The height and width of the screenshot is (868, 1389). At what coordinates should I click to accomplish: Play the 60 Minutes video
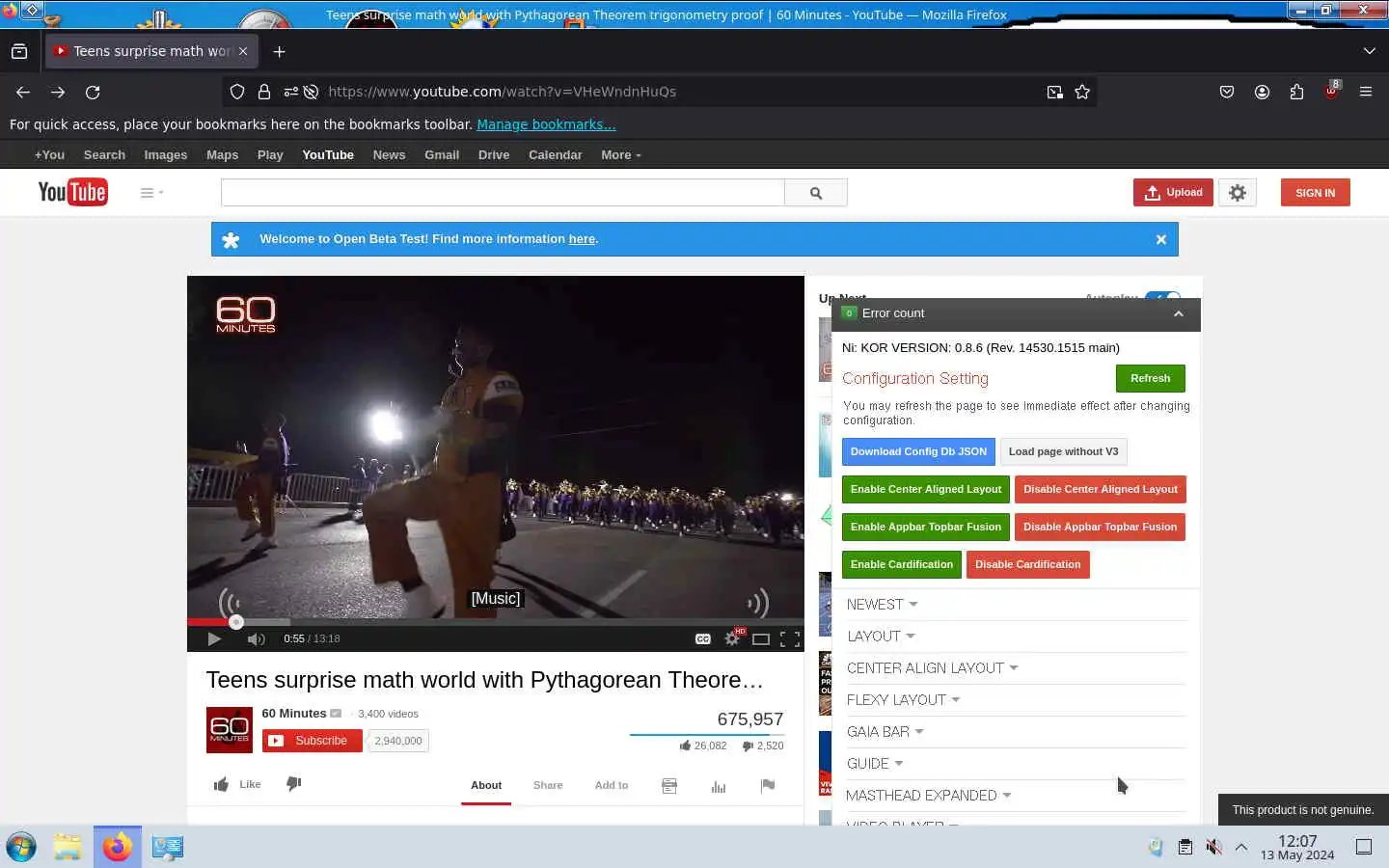214,638
